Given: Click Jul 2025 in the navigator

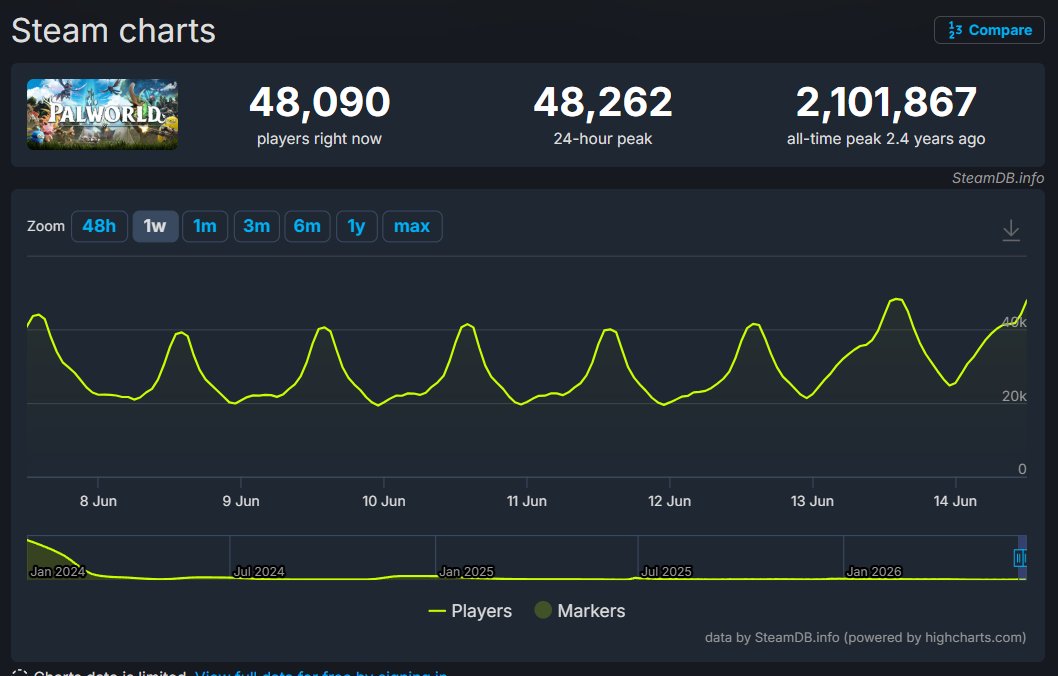Looking at the screenshot, I should (x=666, y=571).
